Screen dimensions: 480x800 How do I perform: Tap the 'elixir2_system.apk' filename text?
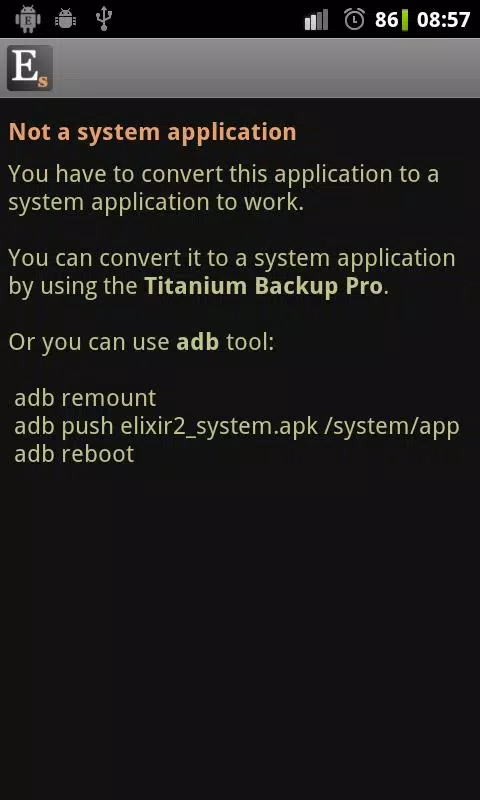click(x=221, y=427)
